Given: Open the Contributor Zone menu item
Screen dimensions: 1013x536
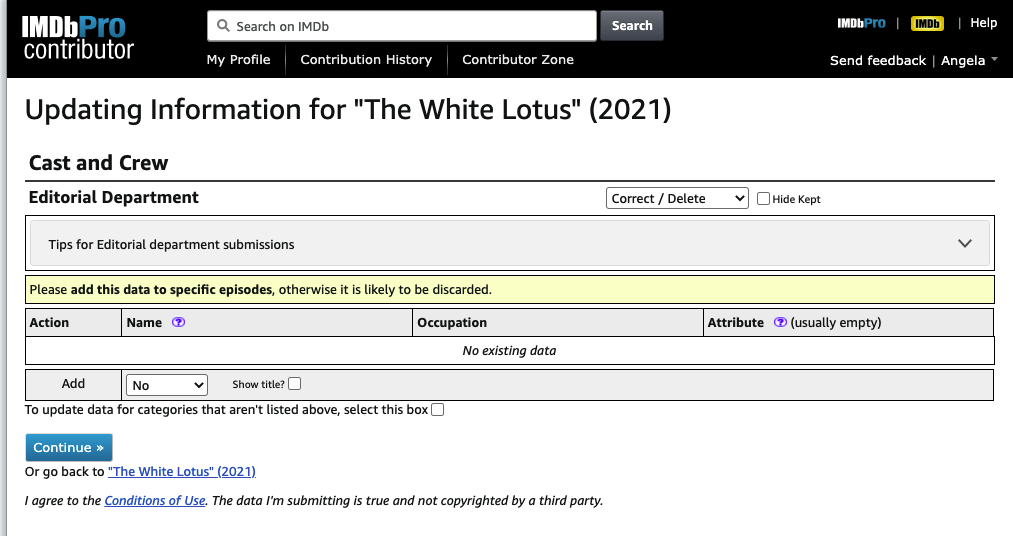Looking at the screenshot, I should (518, 60).
